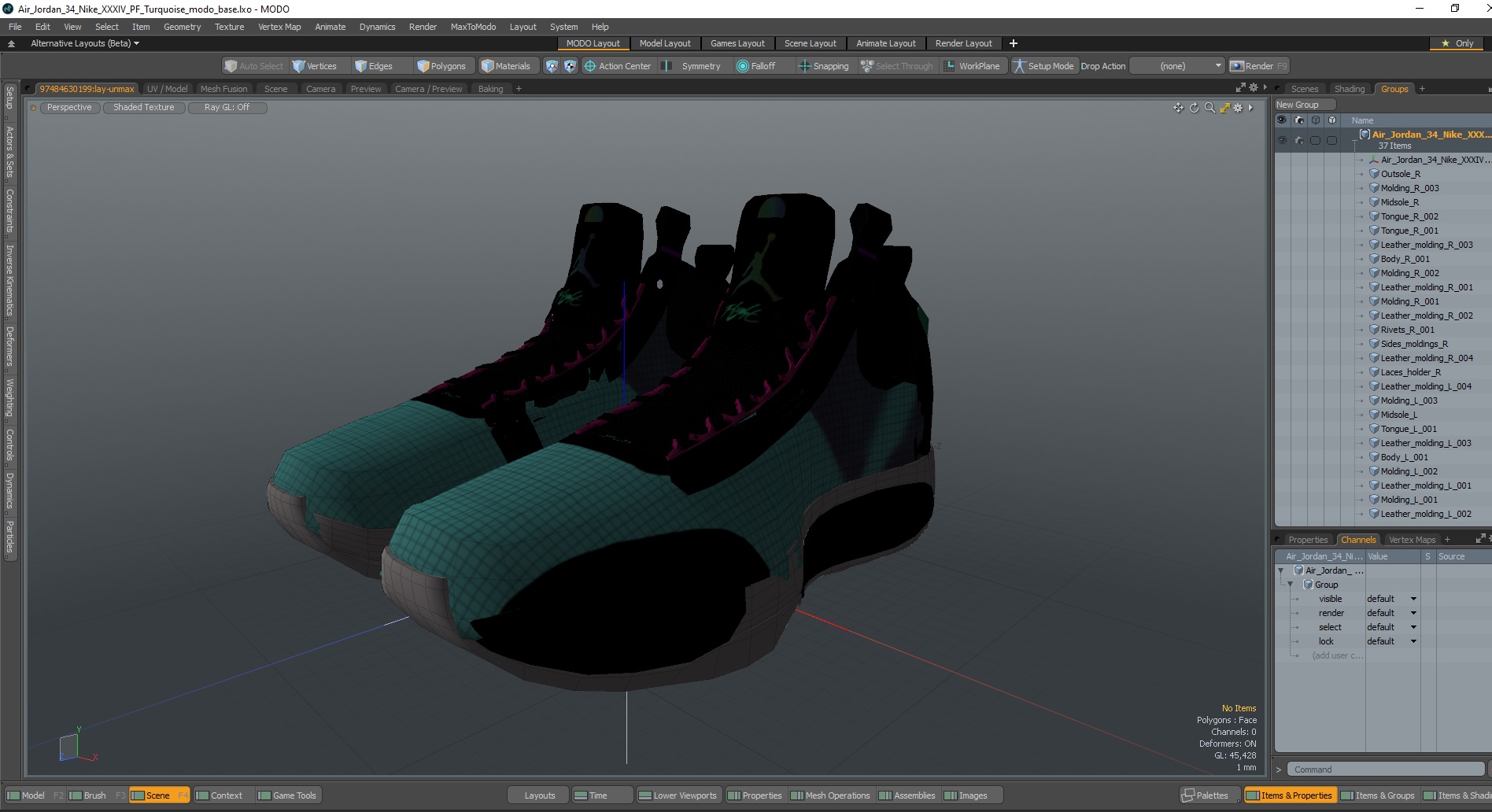Viewport: 1492px width, 812px height.
Task: Open the Vertex Map menu
Action: click(x=279, y=27)
